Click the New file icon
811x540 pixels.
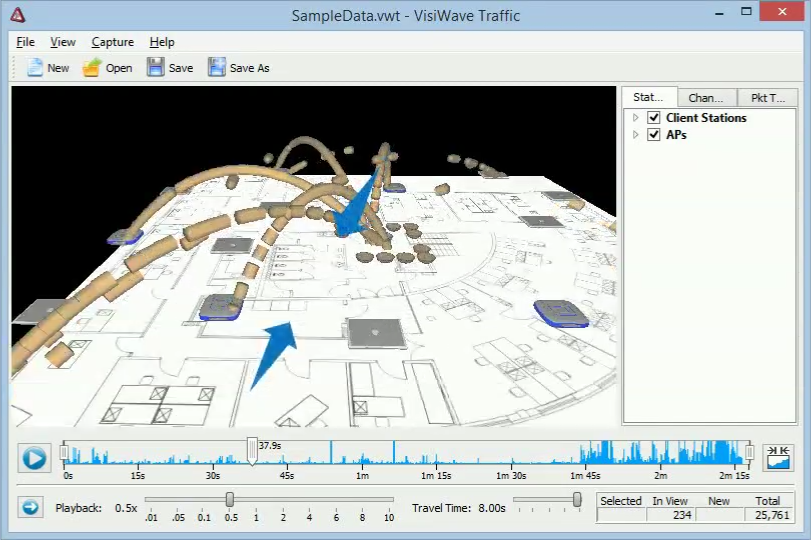[34, 67]
